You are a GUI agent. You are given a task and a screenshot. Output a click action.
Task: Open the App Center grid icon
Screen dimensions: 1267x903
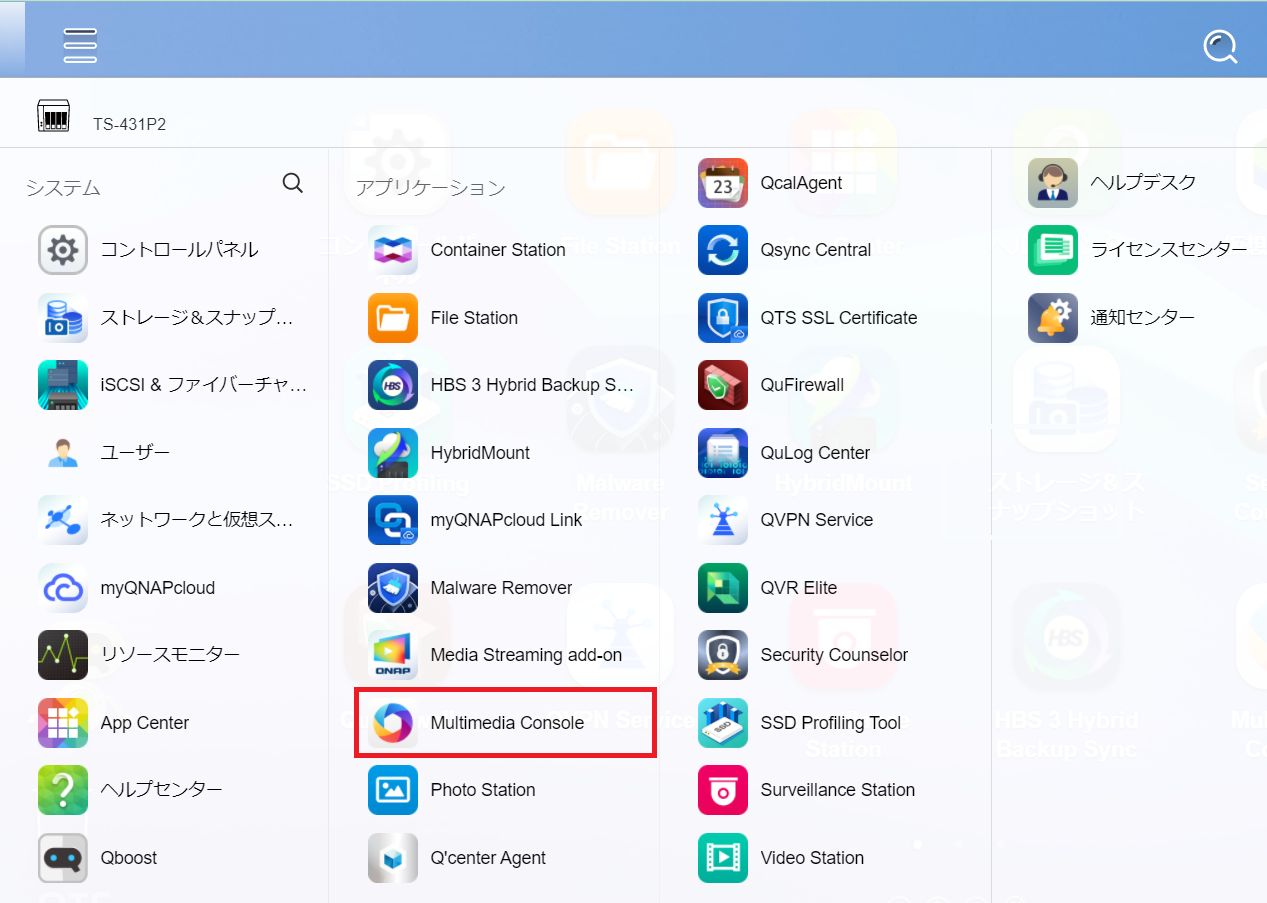click(63, 723)
